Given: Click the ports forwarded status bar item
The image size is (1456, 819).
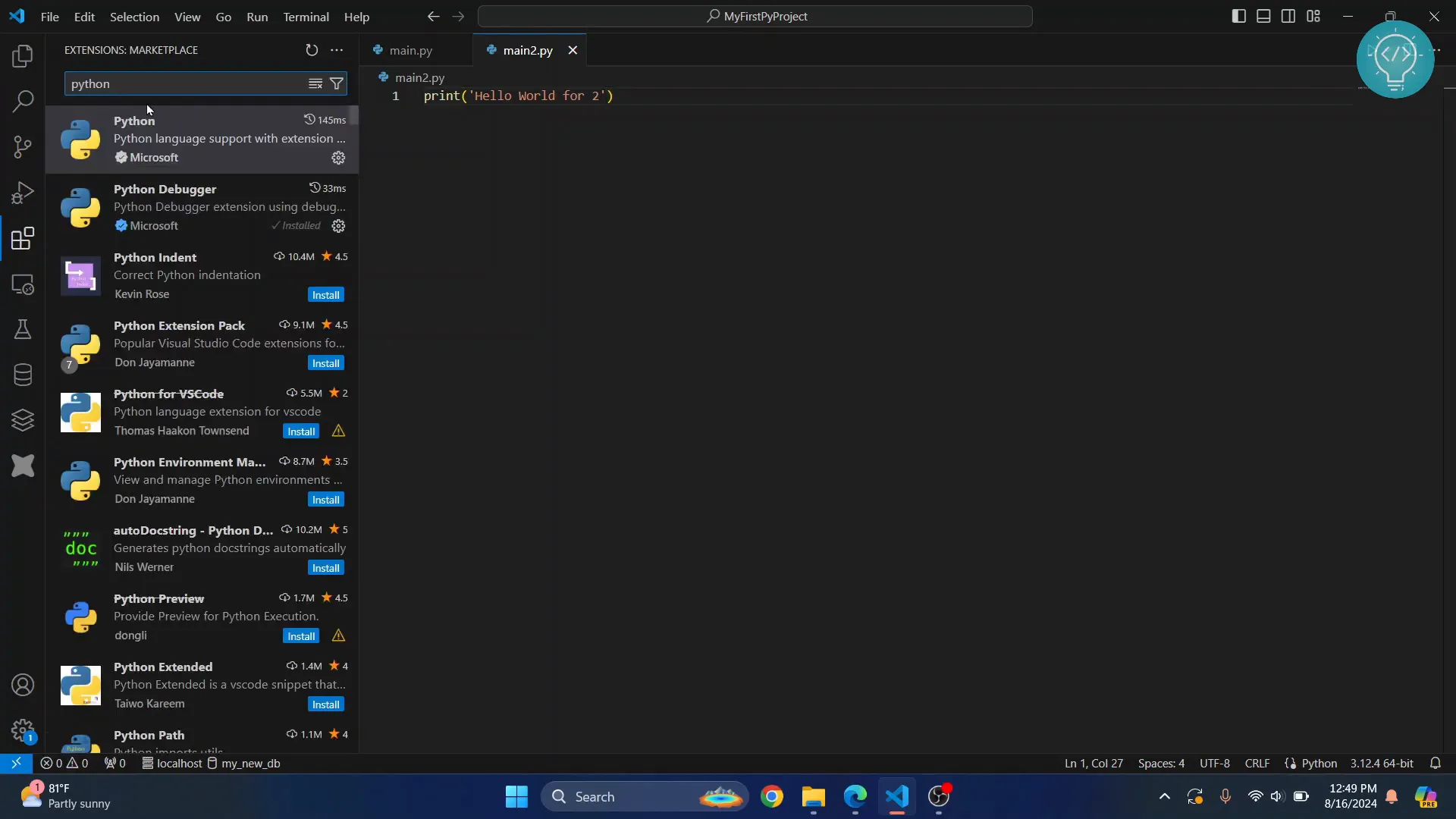Looking at the screenshot, I should [x=115, y=763].
